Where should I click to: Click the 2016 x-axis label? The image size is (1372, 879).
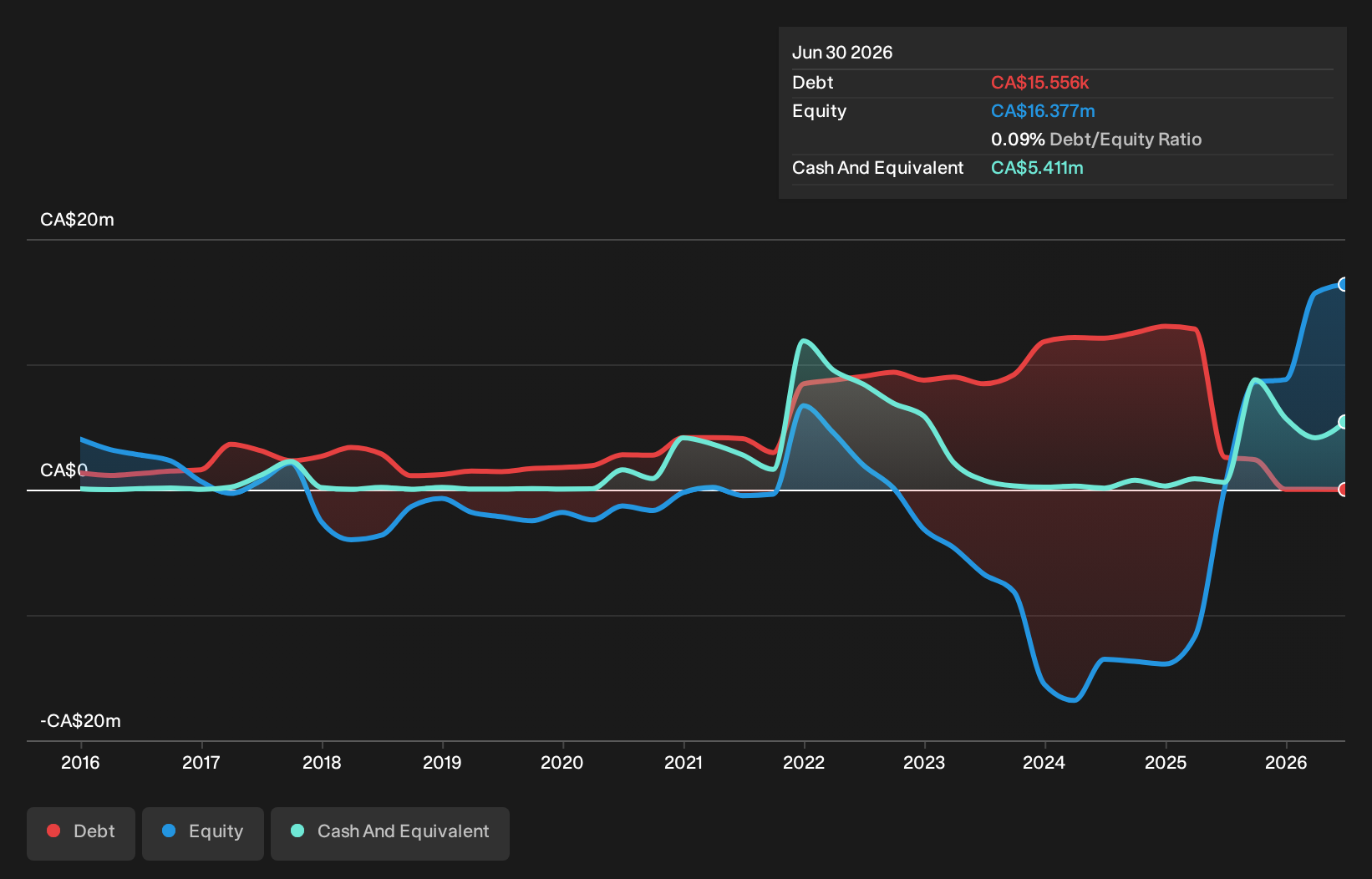click(x=80, y=763)
